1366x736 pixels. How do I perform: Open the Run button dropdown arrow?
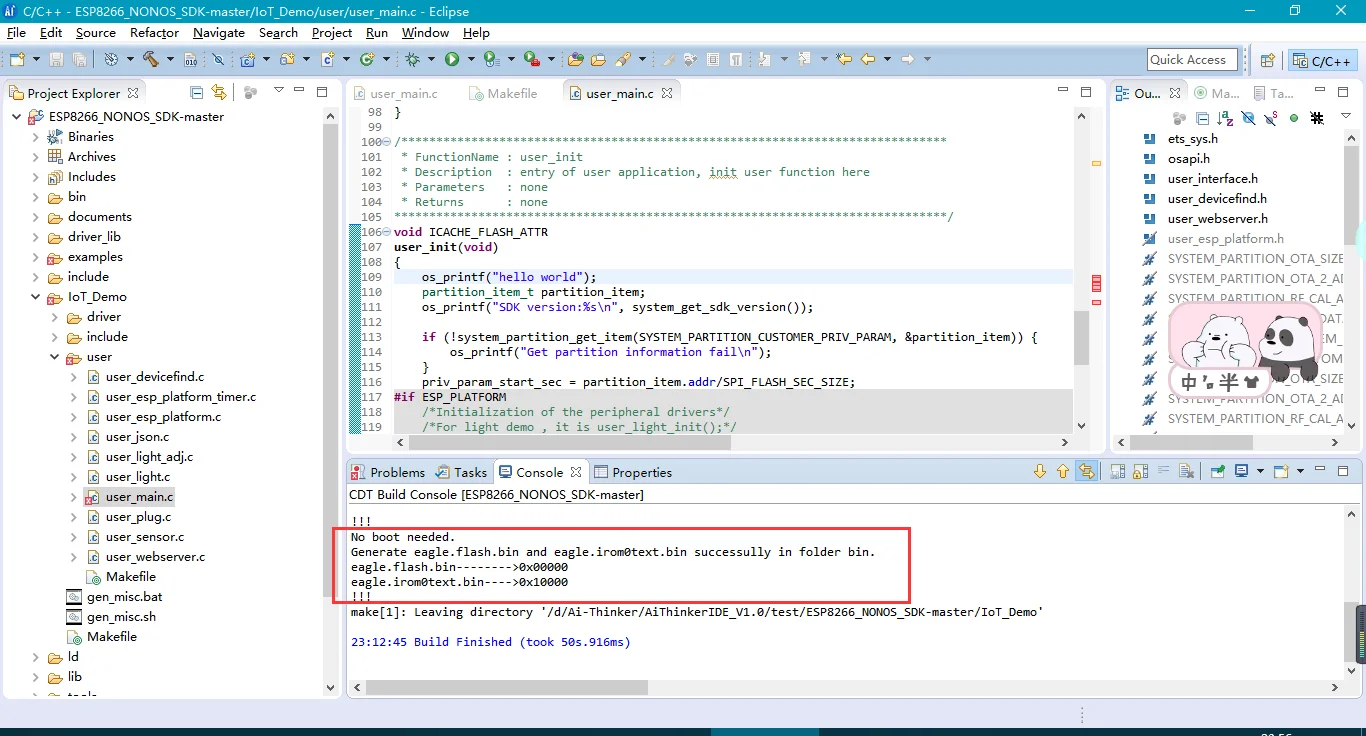point(470,60)
